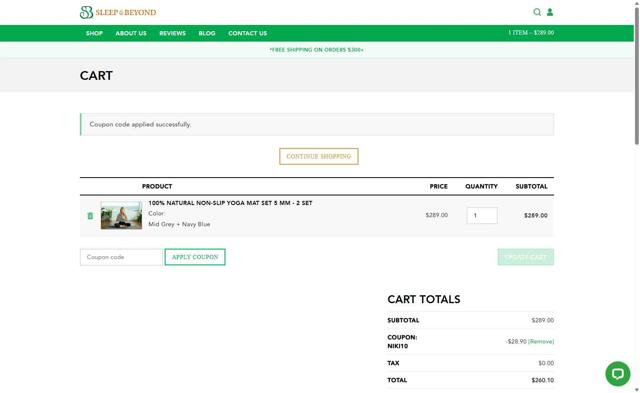Image resolution: width=640 pixels, height=393 pixels.
Task: Open the search magnifier icon
Action: point(537,12)
